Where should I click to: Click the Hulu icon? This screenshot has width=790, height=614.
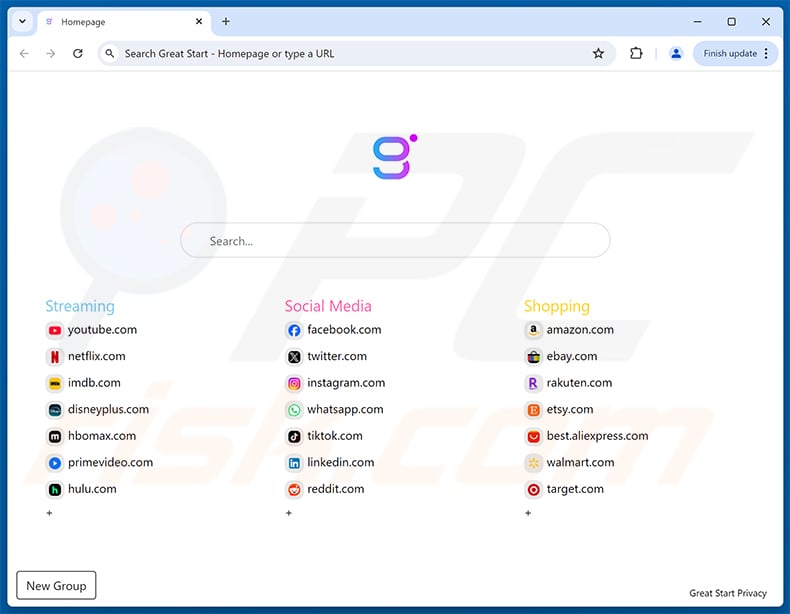[55, 490]
